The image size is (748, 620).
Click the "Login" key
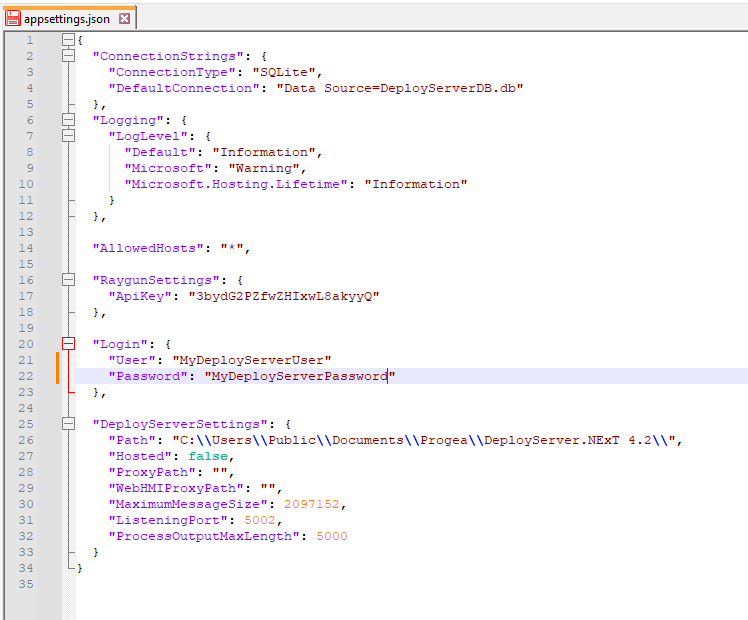click(120, 344)
